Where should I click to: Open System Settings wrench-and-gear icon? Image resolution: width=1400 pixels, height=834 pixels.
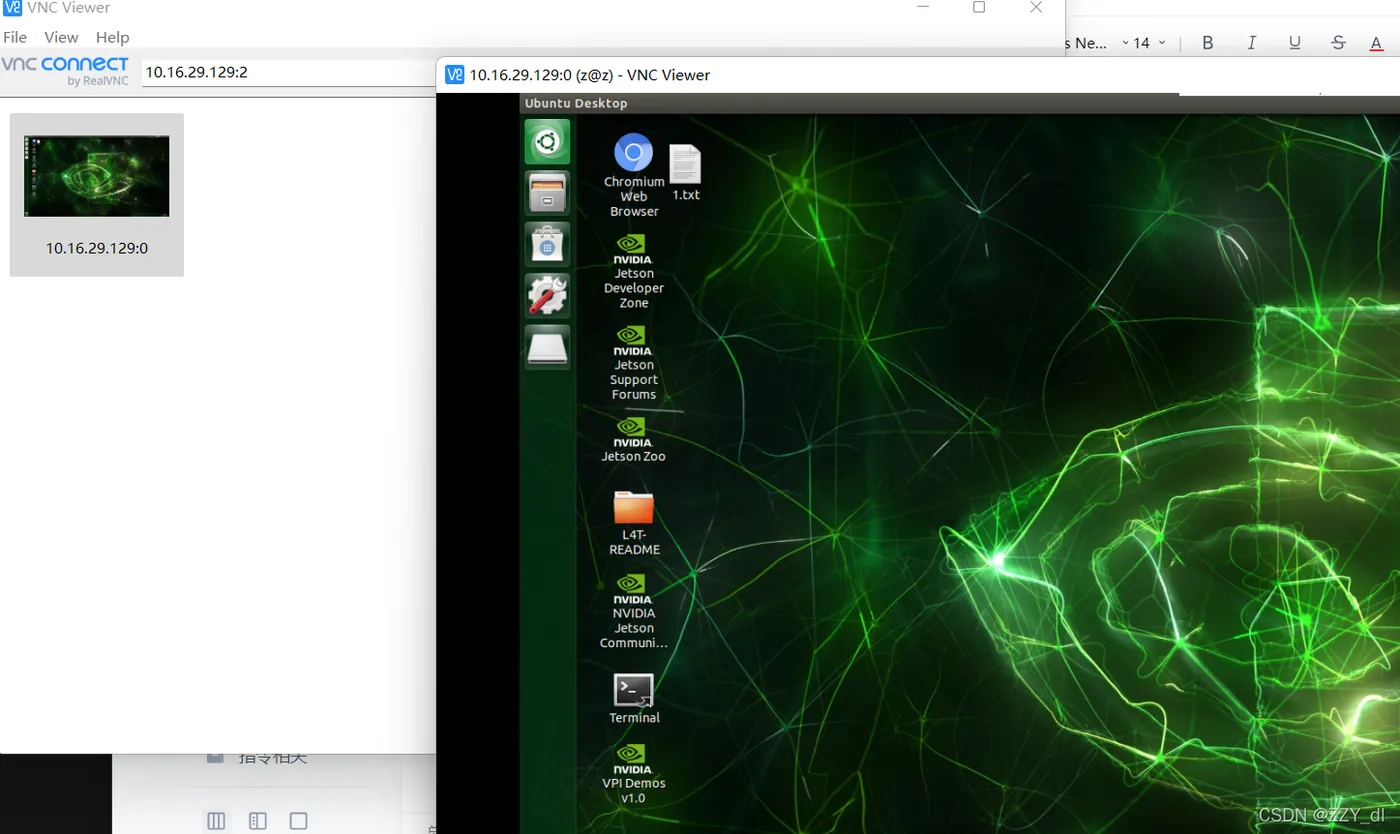[547, 296]
